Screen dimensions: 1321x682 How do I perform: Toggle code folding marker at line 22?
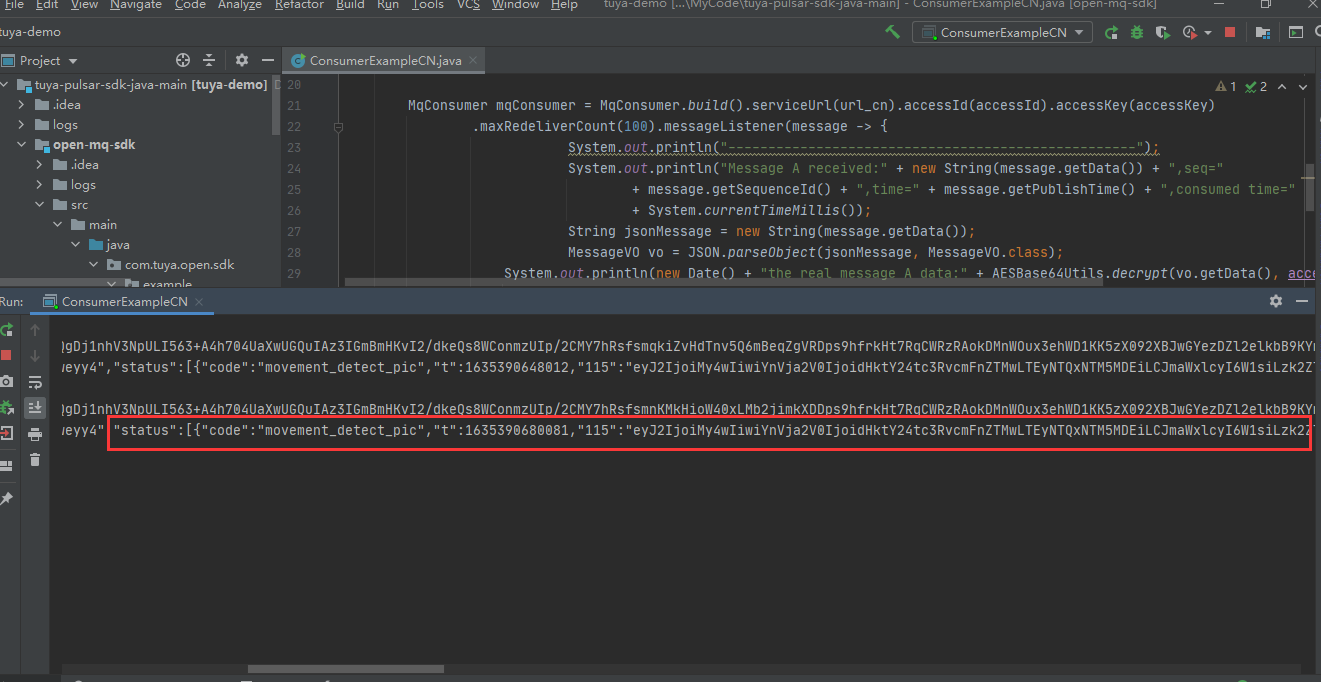coord(339,127)
